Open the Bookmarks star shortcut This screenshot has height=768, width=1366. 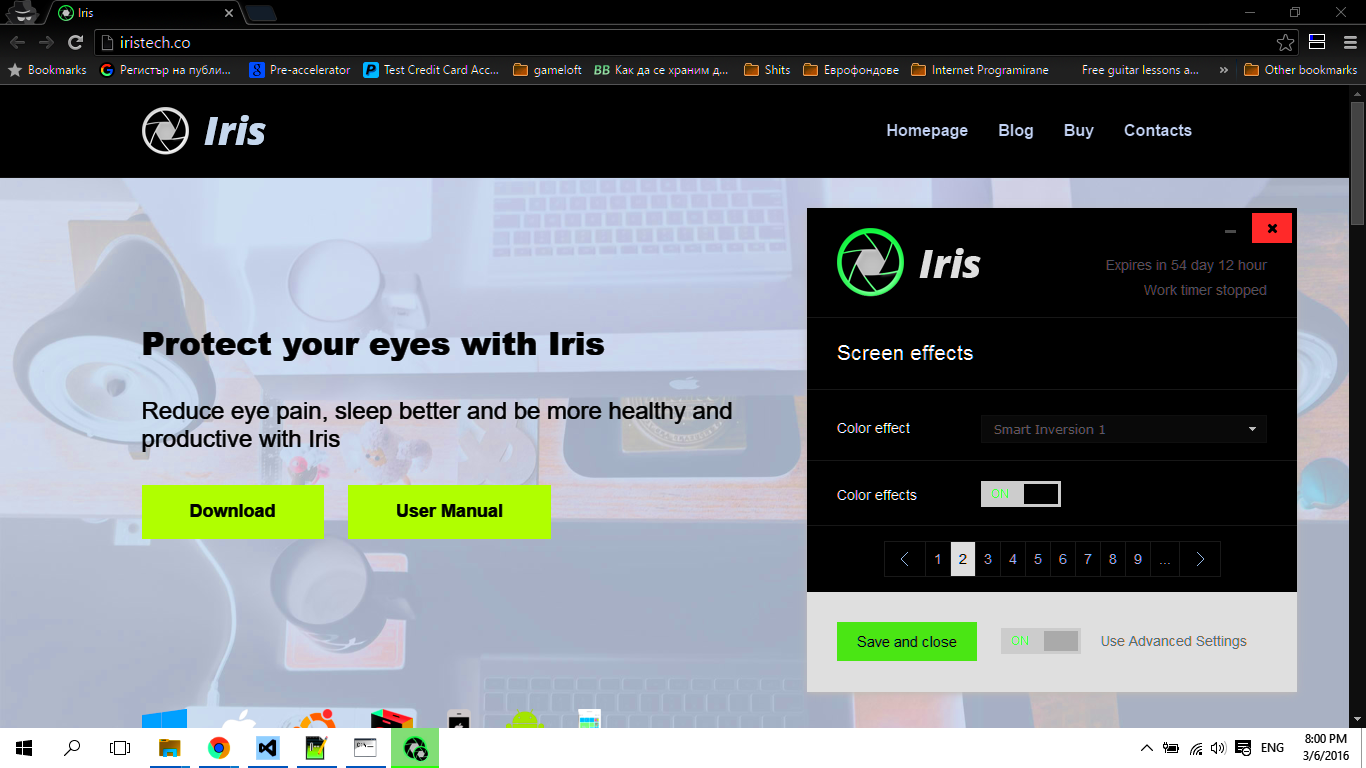pyautogui.click(x=47, y=70)
